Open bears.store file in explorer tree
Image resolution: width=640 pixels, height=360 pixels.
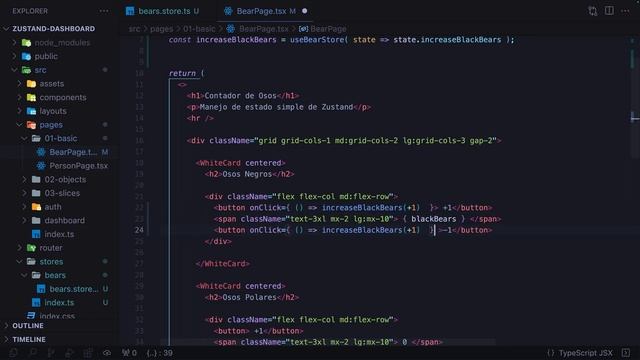[x=74, y=289]
